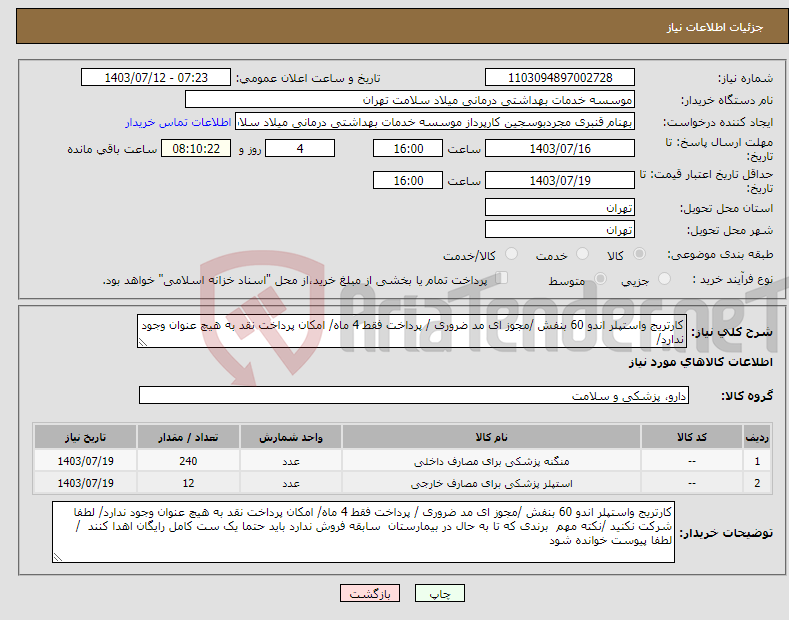Select the کالا/خدمت radio button
Screen dimensions: 789x620
(511, 254)
